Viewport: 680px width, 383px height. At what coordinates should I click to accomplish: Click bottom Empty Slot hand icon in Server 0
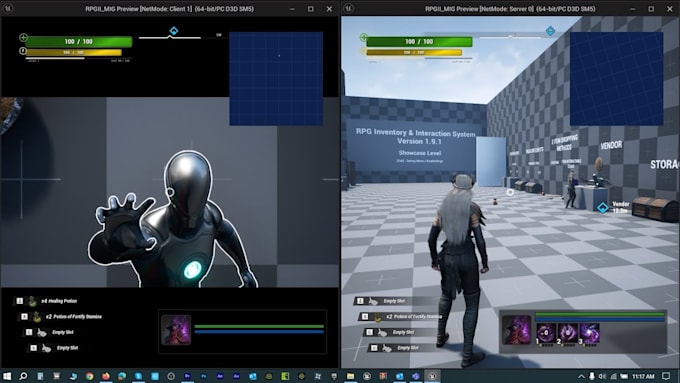[x=387, y=348]
